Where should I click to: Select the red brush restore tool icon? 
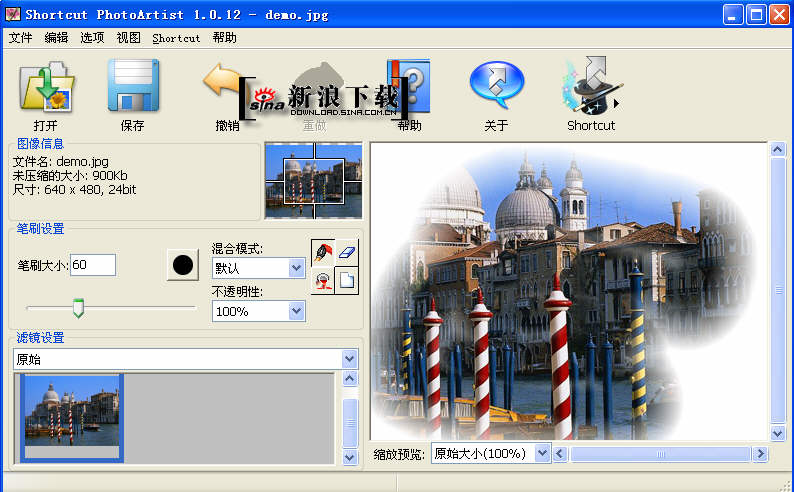pos(323,280)
